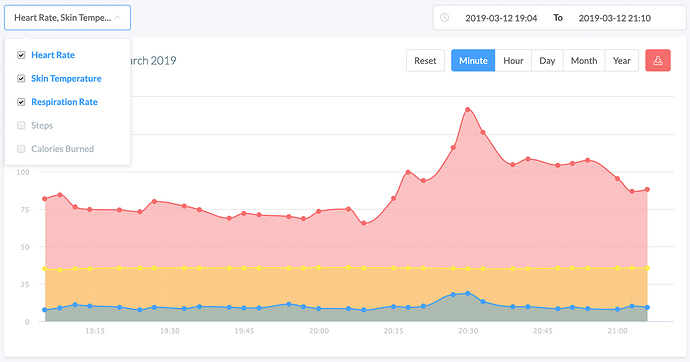
Task: Click the 20:45 x-axis label
Action: 543,331
